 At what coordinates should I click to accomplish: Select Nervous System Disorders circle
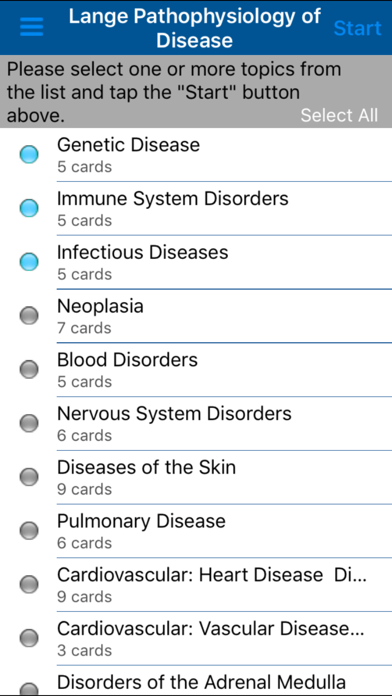29,423
